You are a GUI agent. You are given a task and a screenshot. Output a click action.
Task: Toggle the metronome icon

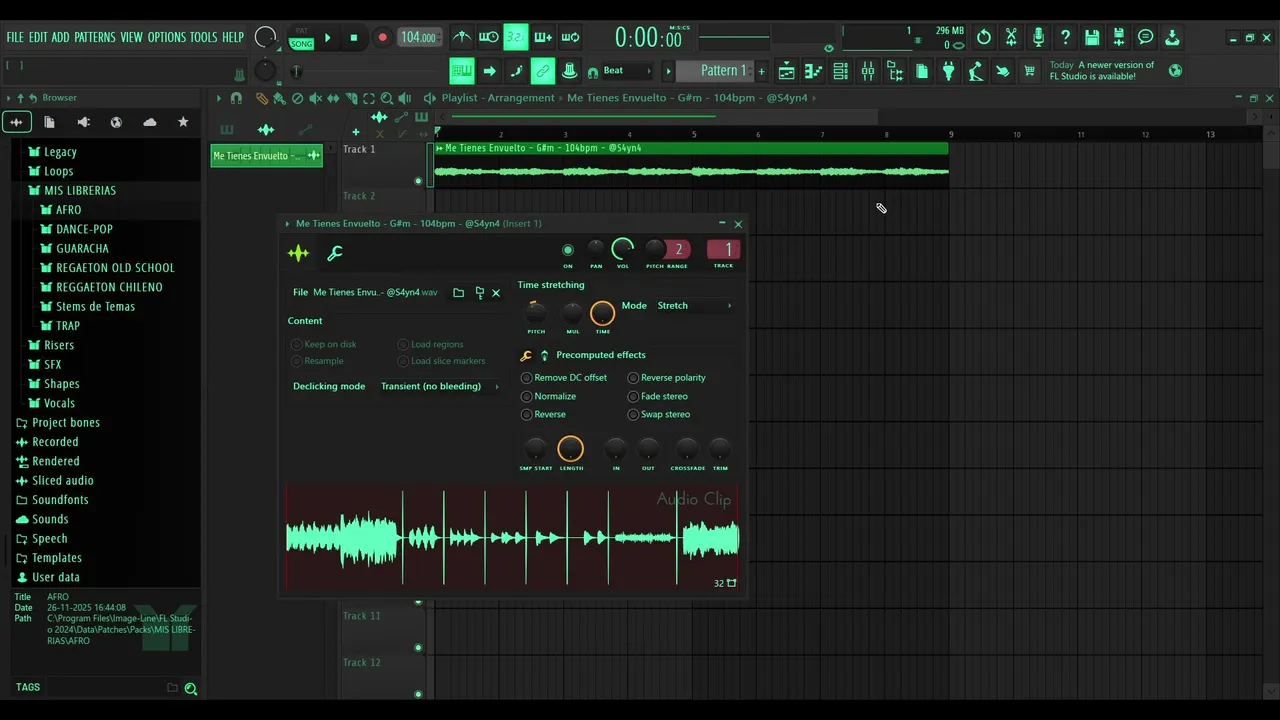point(462,37)
